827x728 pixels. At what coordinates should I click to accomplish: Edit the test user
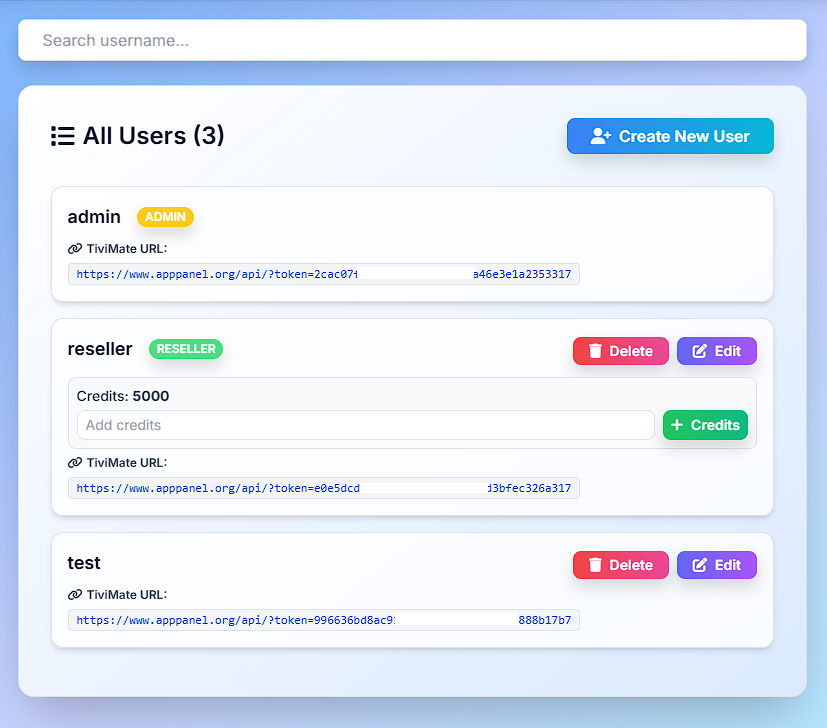pyautogui.click(x=717, y=565)
